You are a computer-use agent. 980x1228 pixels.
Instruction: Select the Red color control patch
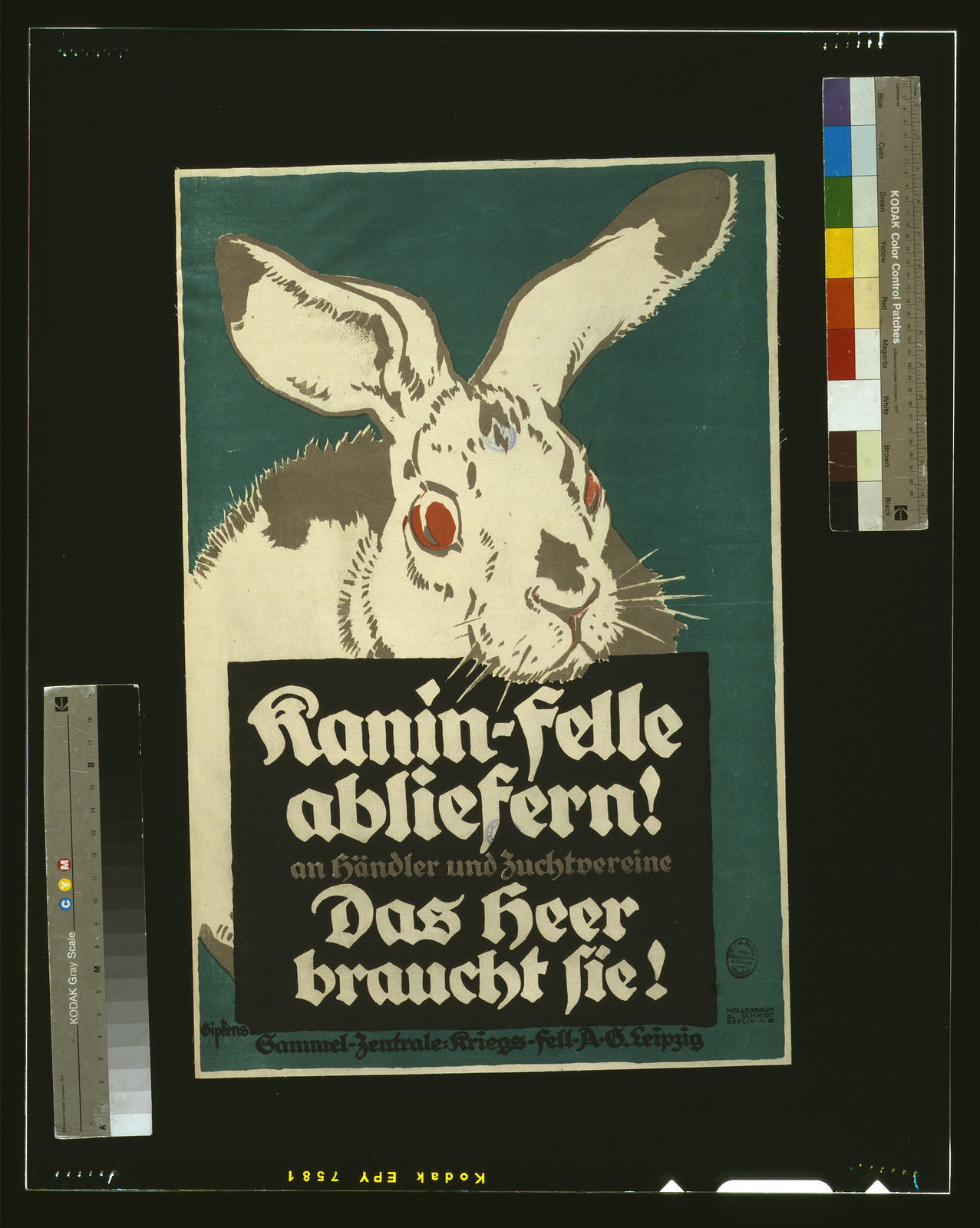point(840,302)
